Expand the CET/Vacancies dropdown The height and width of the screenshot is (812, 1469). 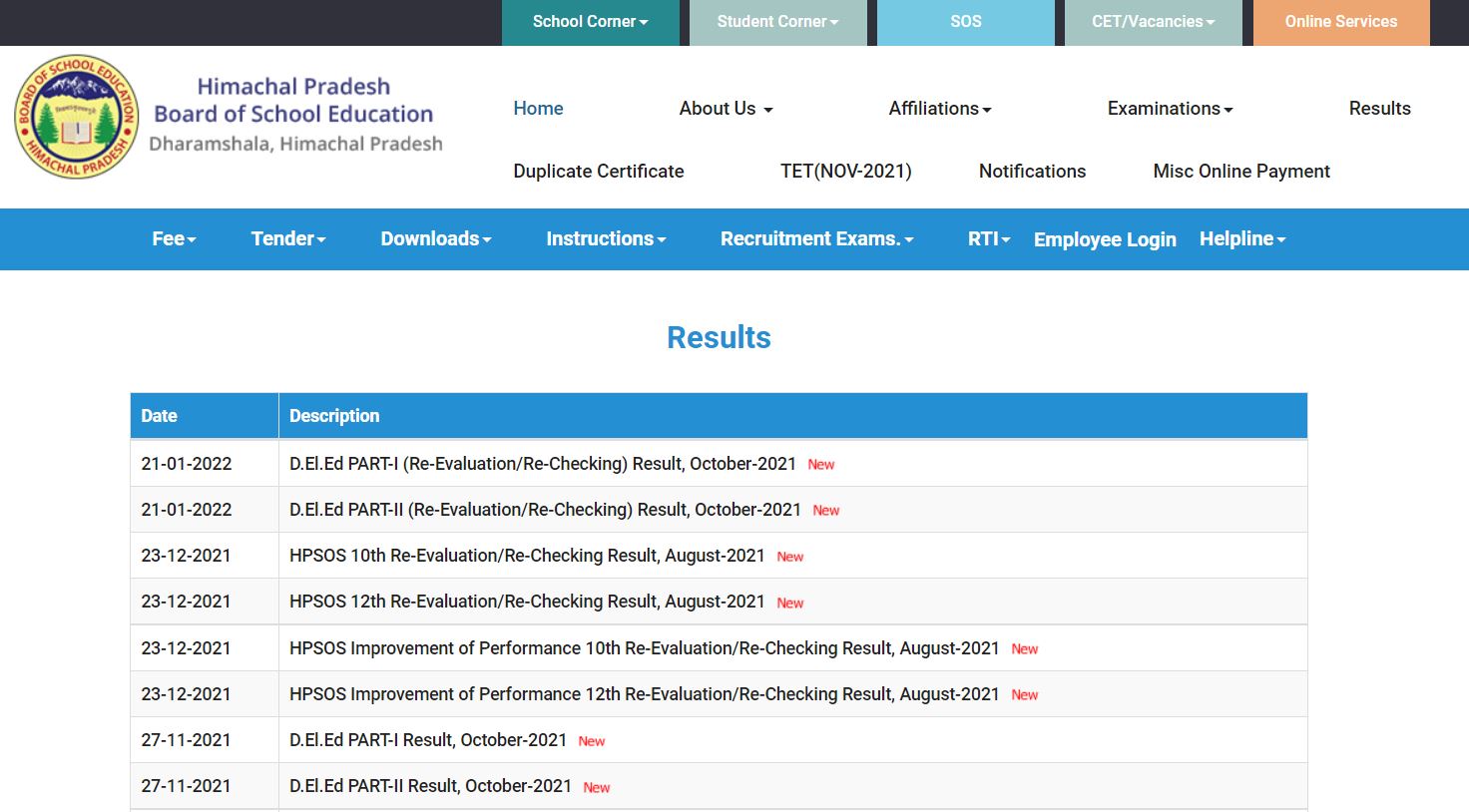point(1154,22)
